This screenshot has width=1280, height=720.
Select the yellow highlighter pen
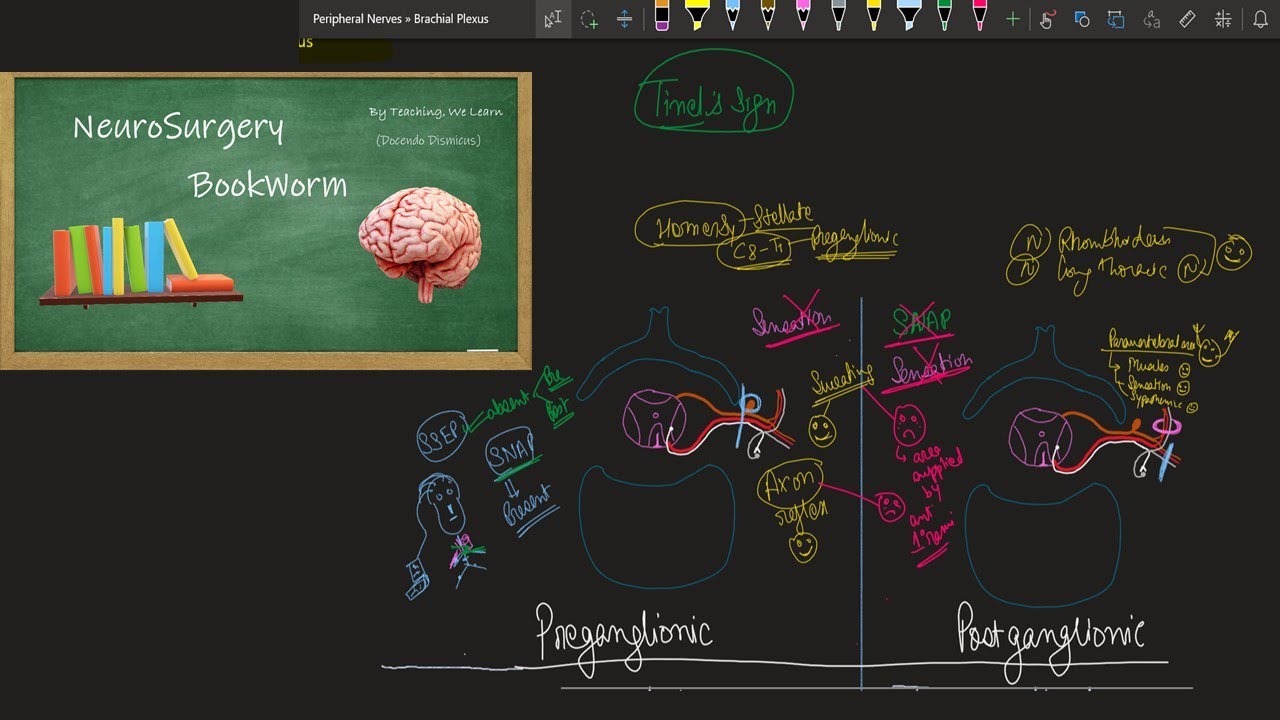click(x=697, y=17)
